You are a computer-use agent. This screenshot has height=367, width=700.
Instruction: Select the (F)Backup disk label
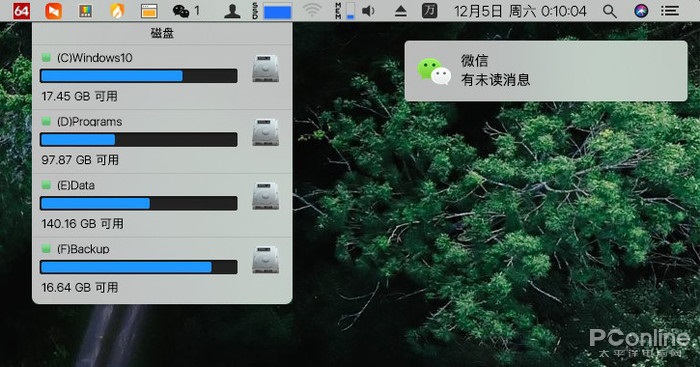(x=83, y=249)
